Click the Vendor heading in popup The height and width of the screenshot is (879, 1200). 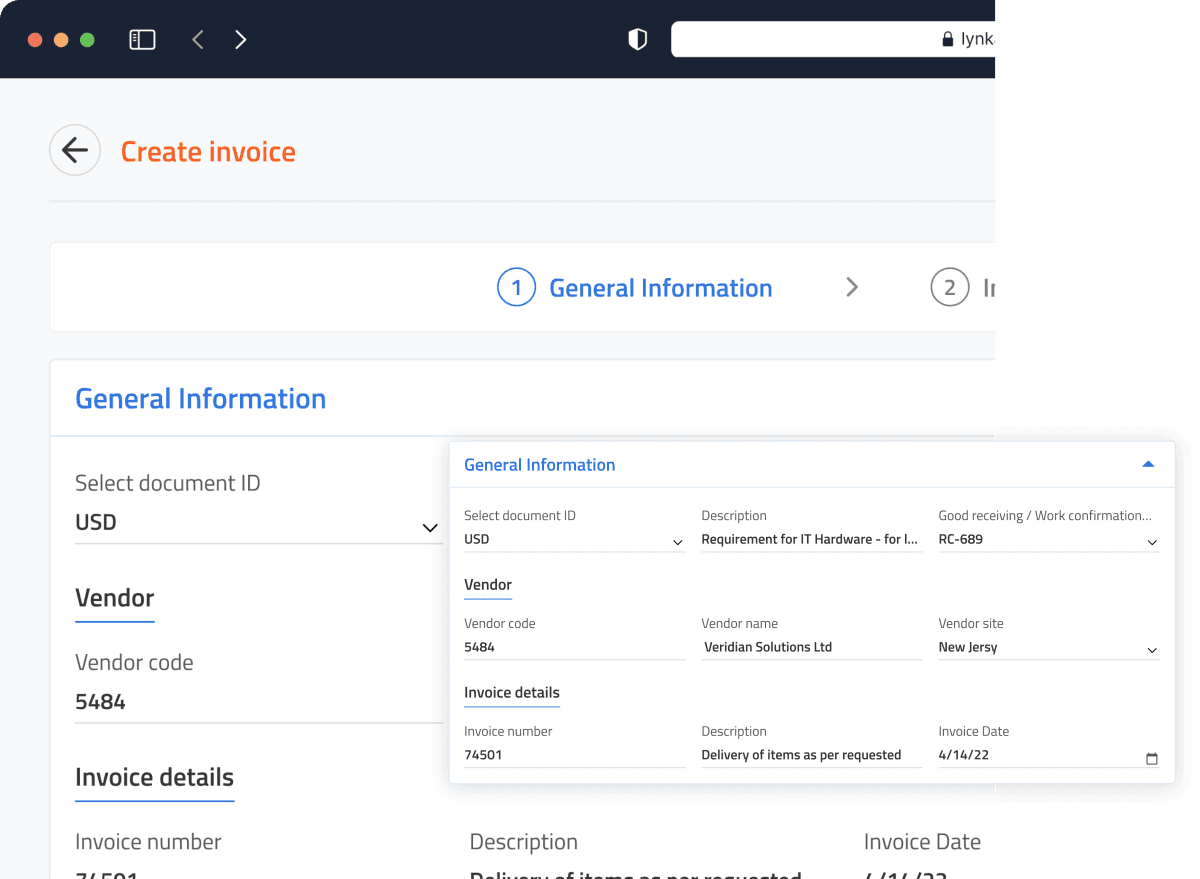click(x=488, y=585)
